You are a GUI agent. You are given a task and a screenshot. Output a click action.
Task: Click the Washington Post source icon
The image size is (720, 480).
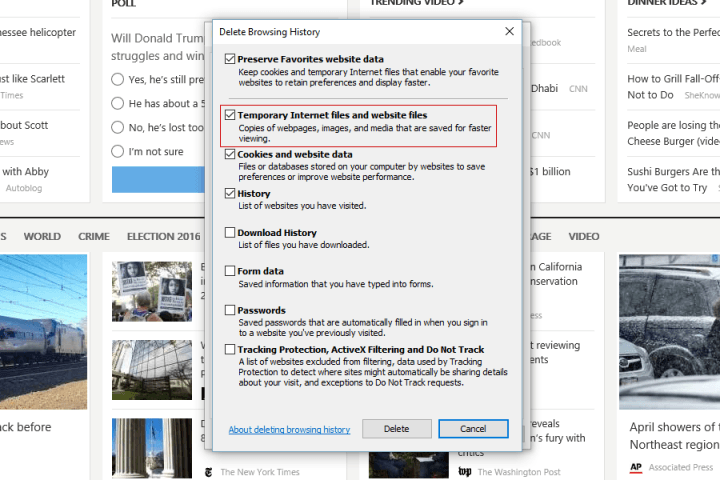[x=465, y=472]
